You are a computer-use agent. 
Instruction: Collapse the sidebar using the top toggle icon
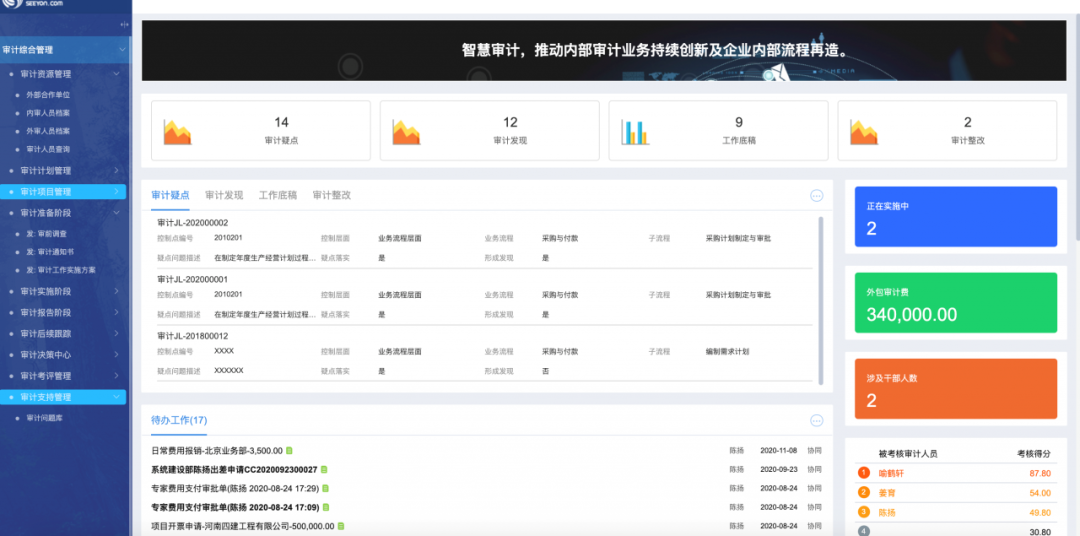coord(124,24)
